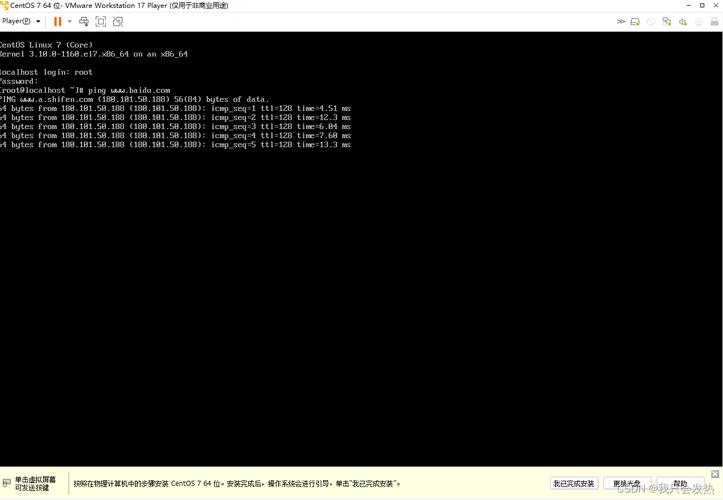Pause the virtual machine with orange pause icon
Image resolution: width=723 pixels, height=500 pixels.
58,22
